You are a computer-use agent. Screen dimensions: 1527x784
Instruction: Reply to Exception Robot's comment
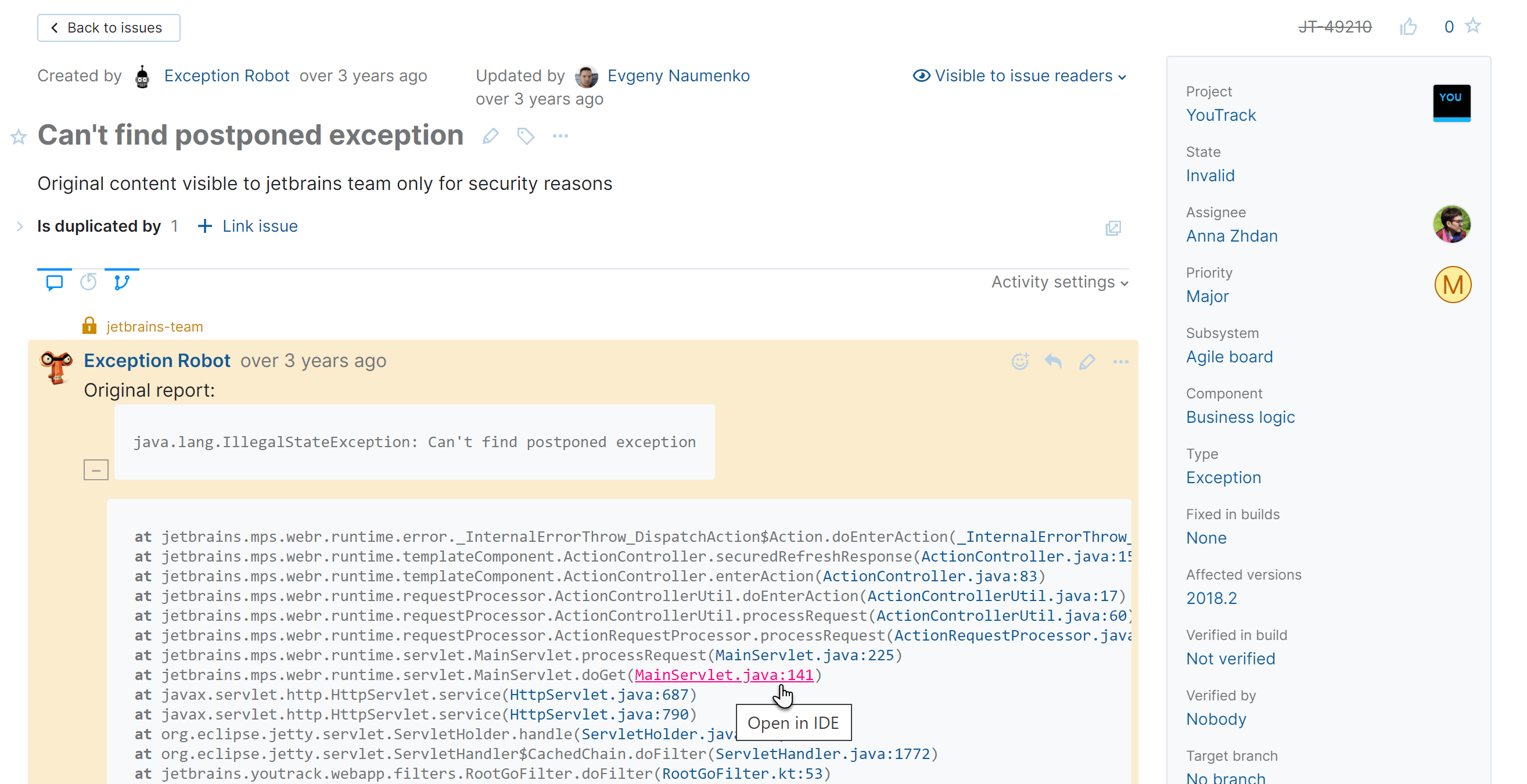coord(1054,361)
